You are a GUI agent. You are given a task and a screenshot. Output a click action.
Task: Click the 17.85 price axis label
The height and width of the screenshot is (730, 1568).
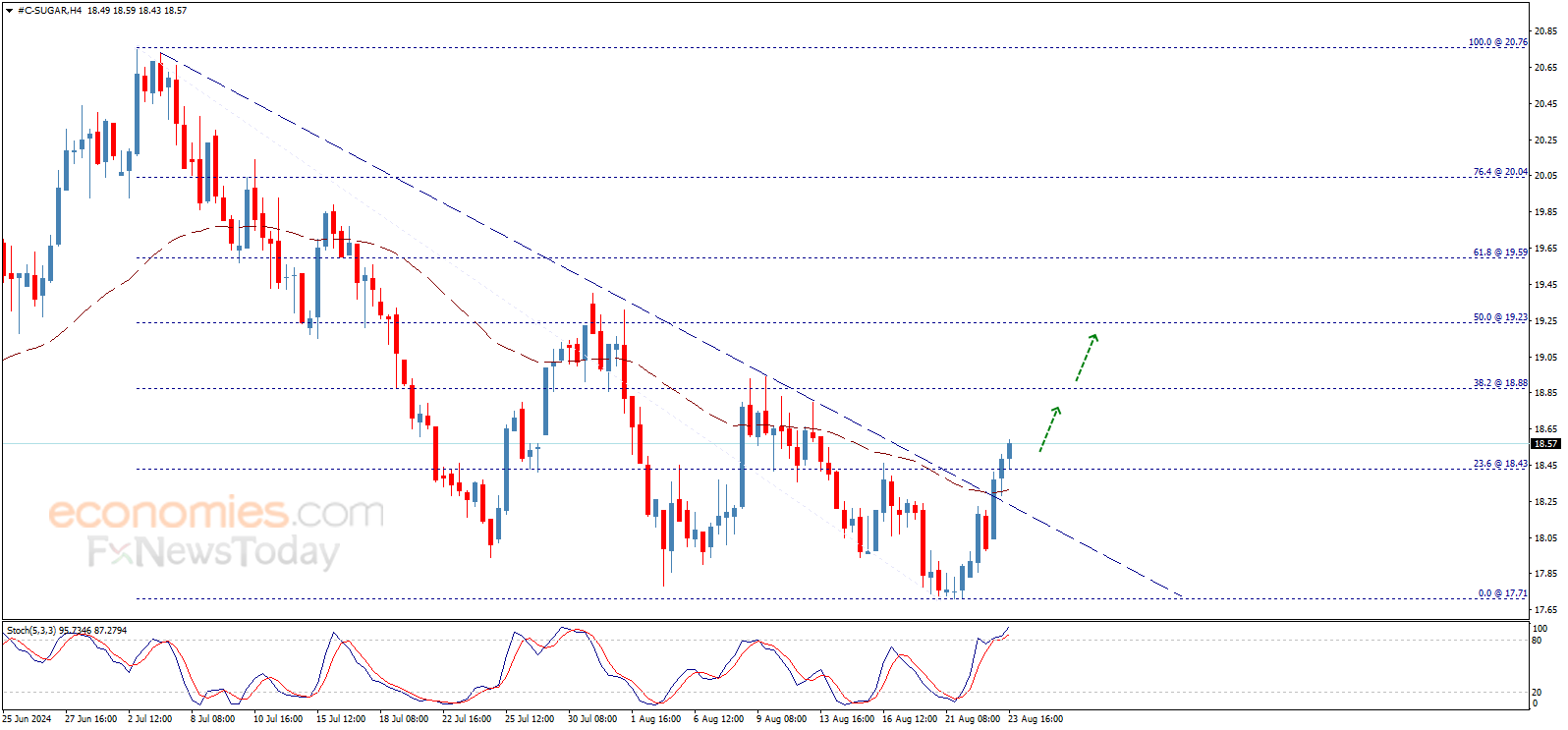click(x=1545, y=574)
